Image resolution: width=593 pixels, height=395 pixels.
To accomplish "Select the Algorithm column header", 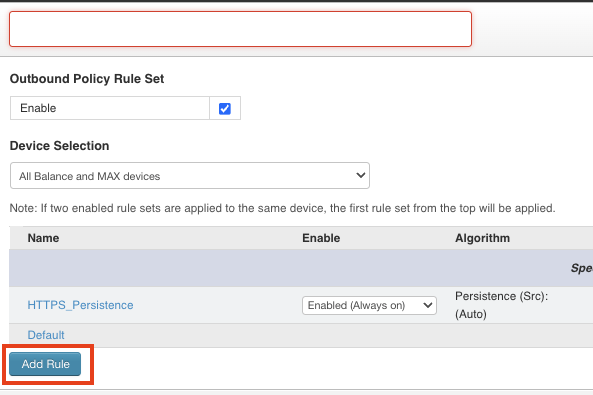I will tap(482, 238).
